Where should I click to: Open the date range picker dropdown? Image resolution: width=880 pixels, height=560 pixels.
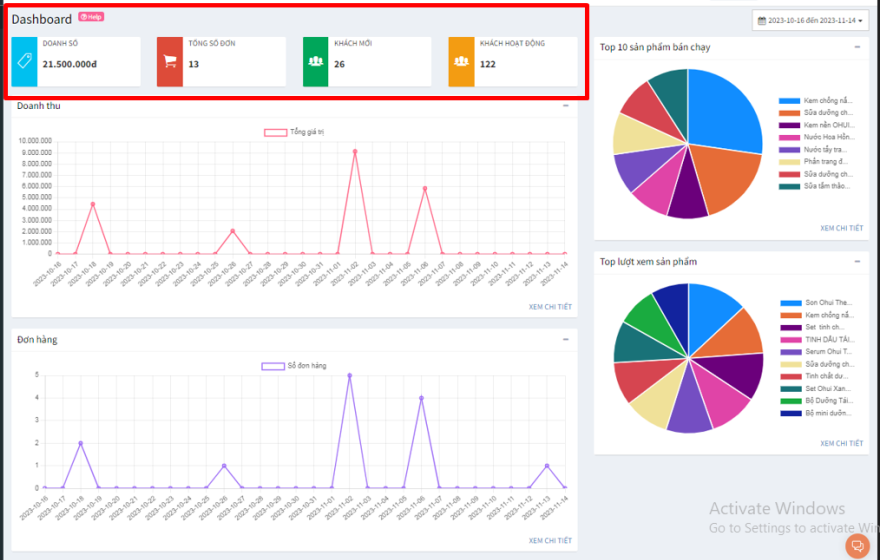pyautogui.click(x=811, y=20)
